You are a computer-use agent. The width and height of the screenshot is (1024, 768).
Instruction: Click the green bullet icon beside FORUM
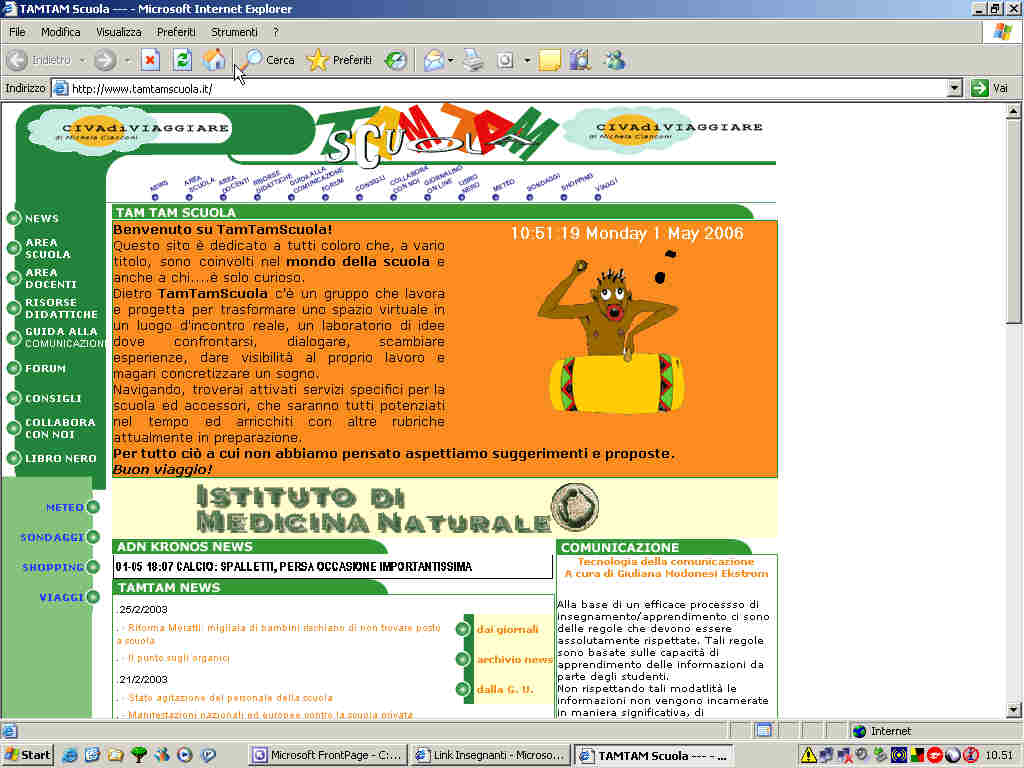click(14, 368)
